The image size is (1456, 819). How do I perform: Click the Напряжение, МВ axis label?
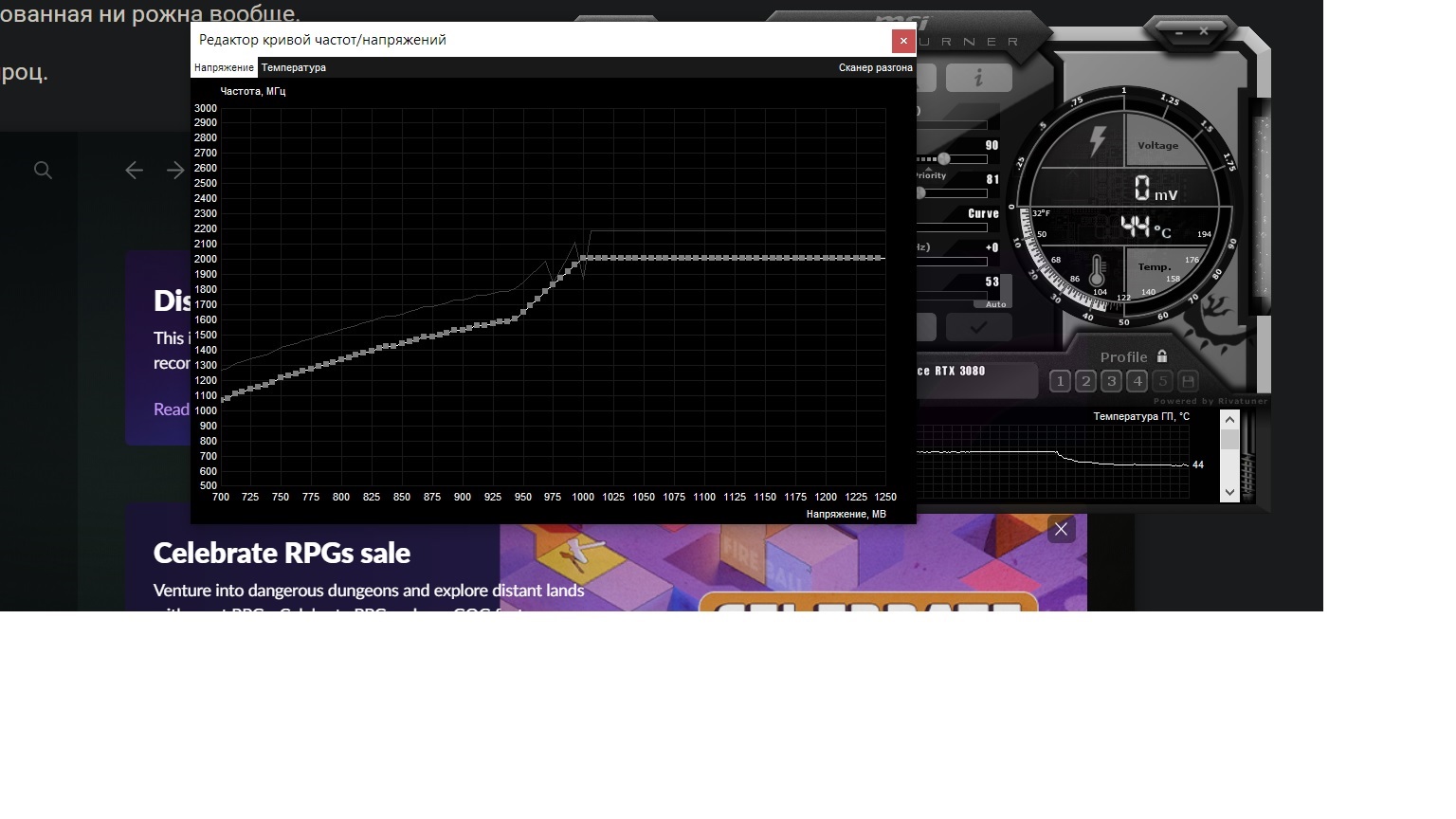(x=846, y=514)
